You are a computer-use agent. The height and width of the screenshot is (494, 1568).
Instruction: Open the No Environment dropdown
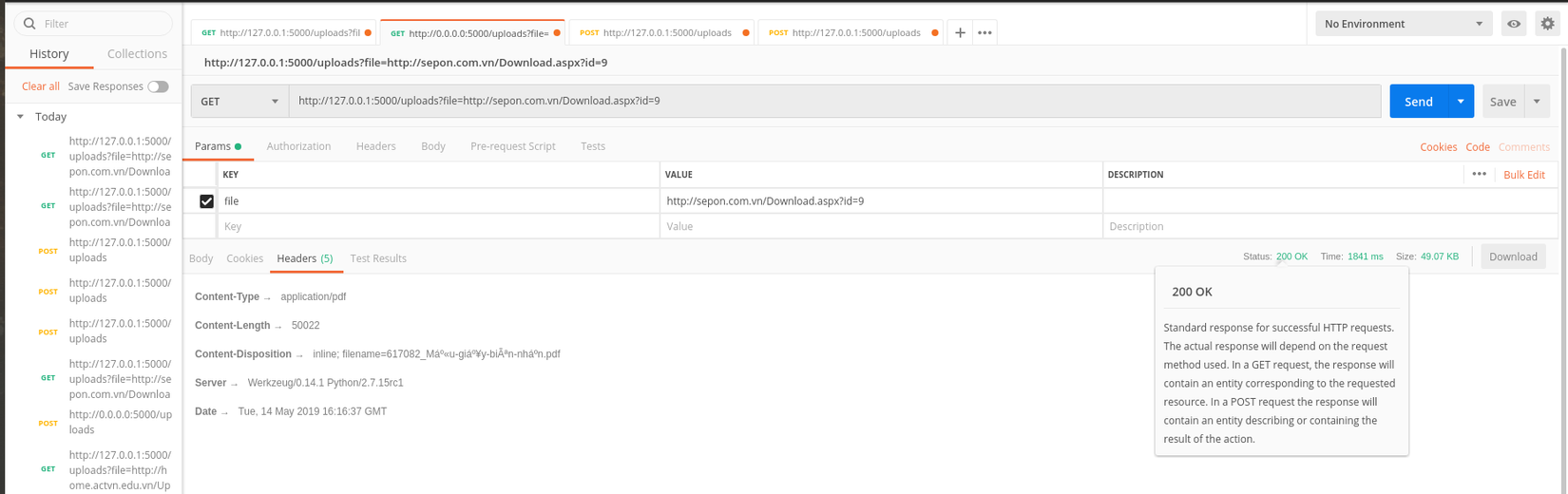coord(1402,24)
